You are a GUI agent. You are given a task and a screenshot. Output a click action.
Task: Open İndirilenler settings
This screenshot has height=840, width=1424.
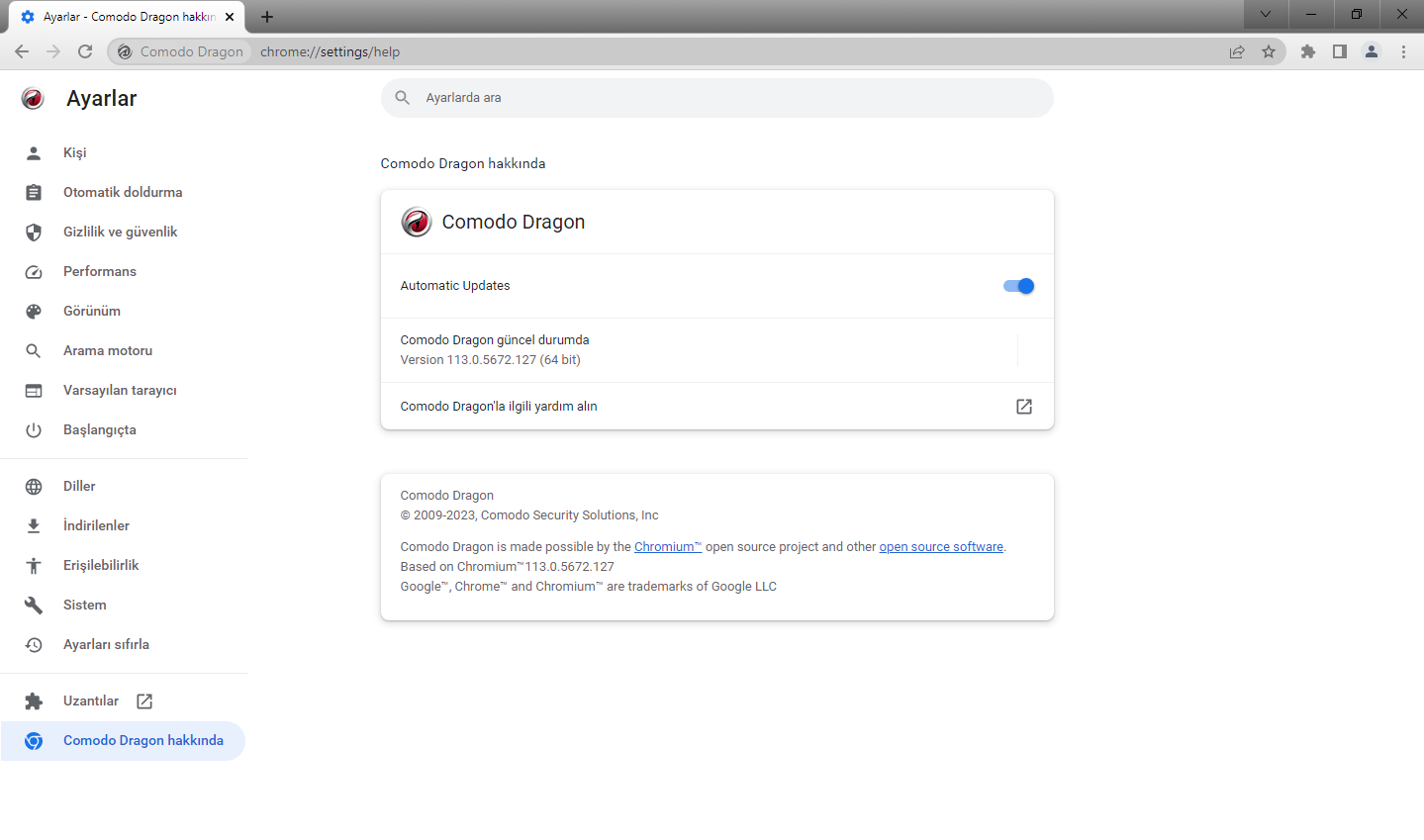tap(123, 525)
